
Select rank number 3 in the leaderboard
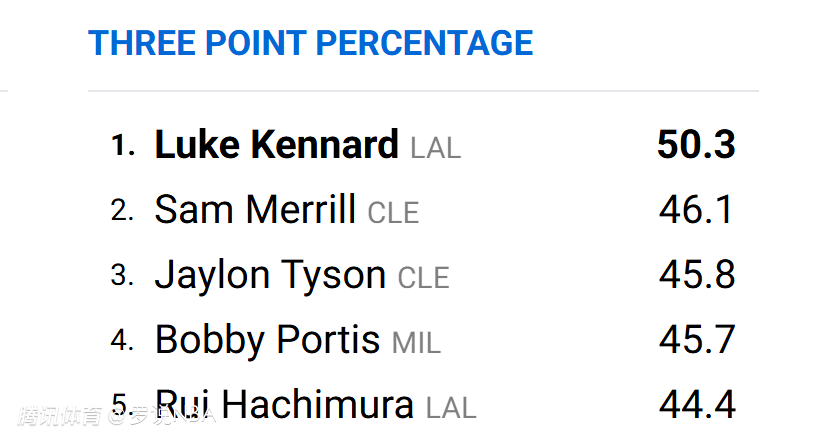[122, 275]
